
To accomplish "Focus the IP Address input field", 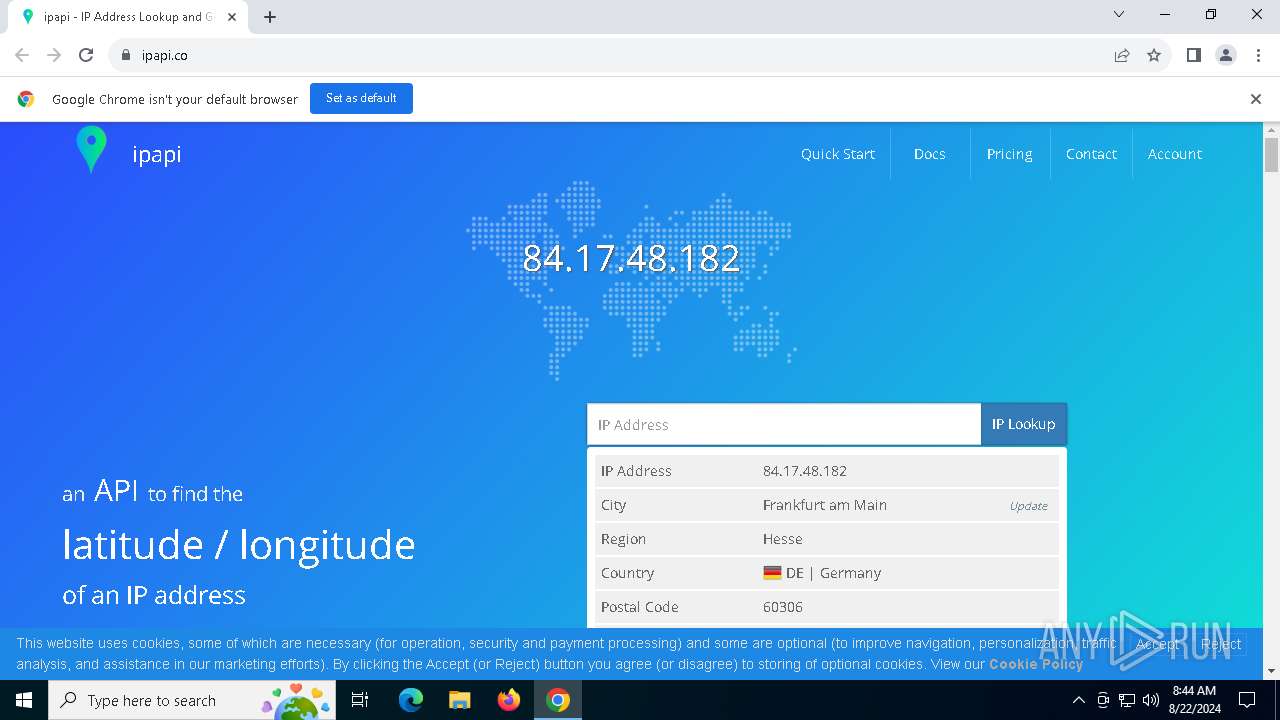I will pos(784,424).
